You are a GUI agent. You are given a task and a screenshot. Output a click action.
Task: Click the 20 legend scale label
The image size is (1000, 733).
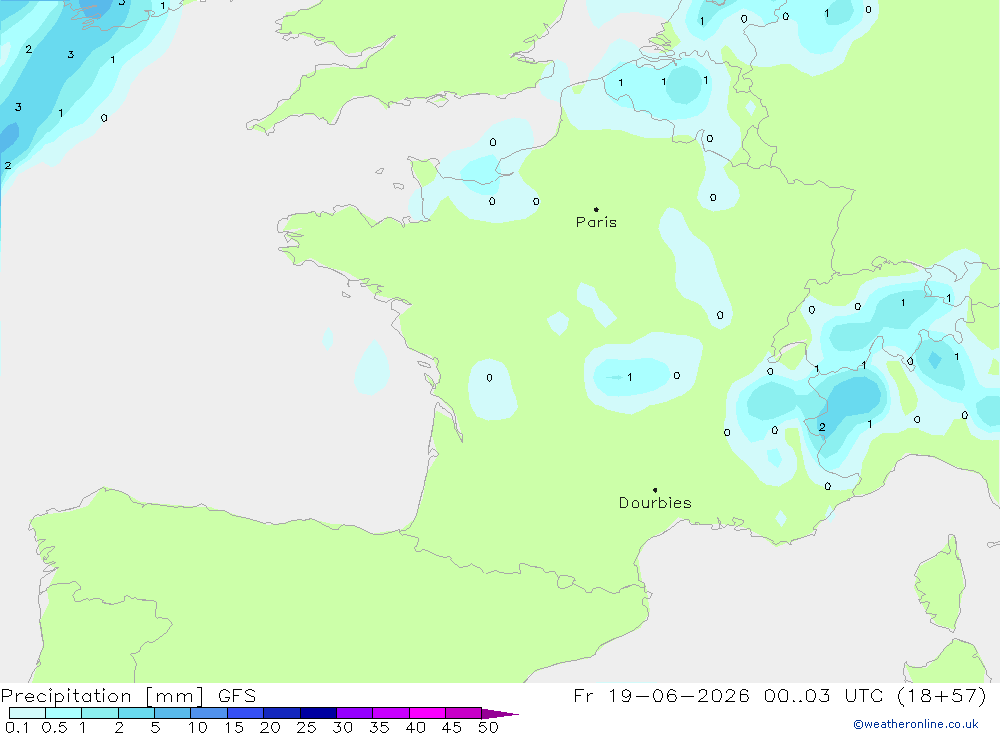click(270, 727)
